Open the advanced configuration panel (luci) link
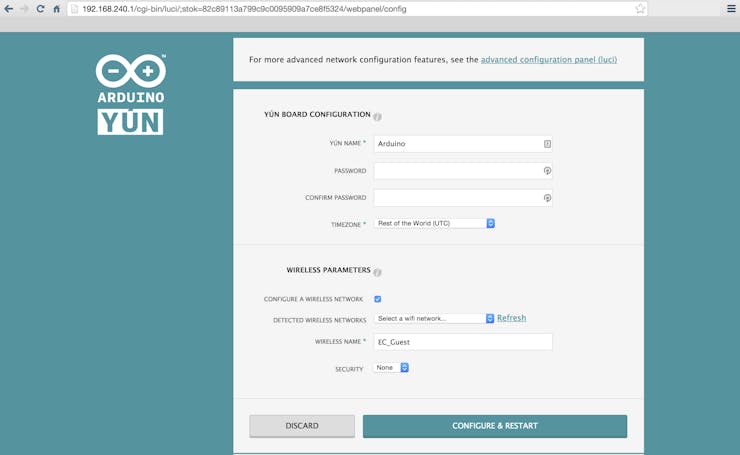The height and width of the screenshot is (455, 740). (x=549, y=59)
